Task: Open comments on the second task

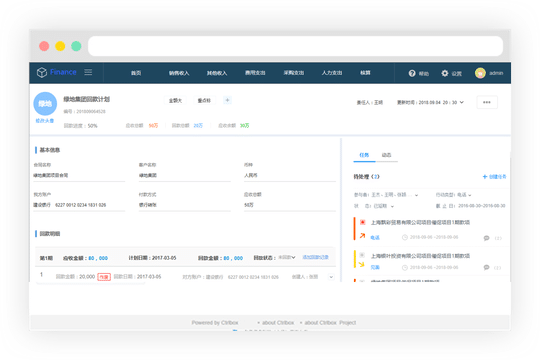Action: tap(487, 267)
